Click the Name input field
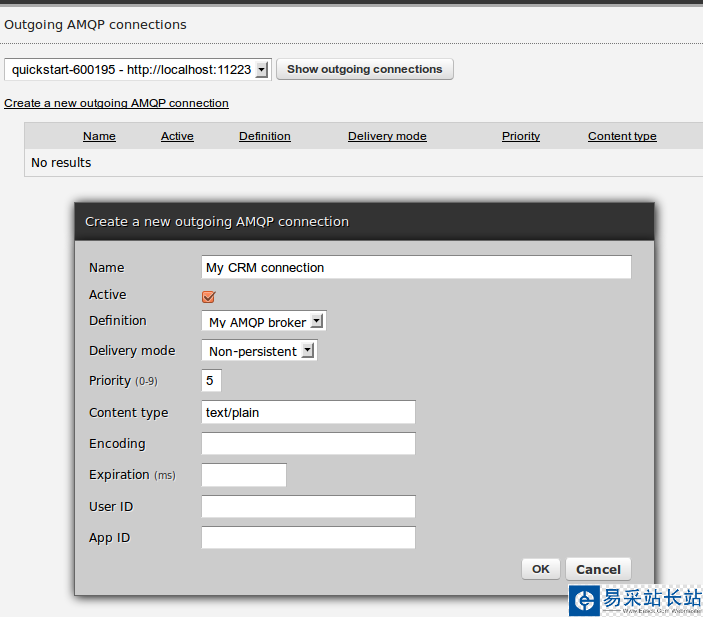Viewport: 703px width, 617px height. (x=416, y=267)
